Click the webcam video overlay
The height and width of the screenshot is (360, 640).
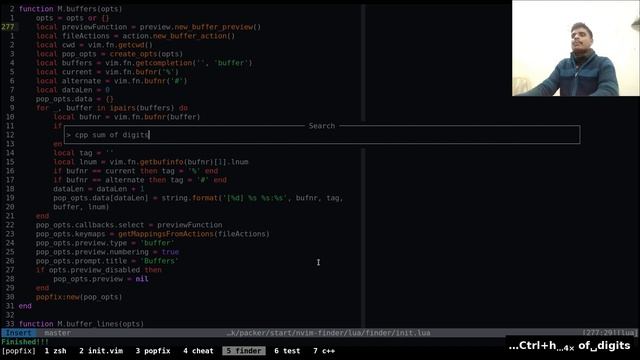click(576, 48)
